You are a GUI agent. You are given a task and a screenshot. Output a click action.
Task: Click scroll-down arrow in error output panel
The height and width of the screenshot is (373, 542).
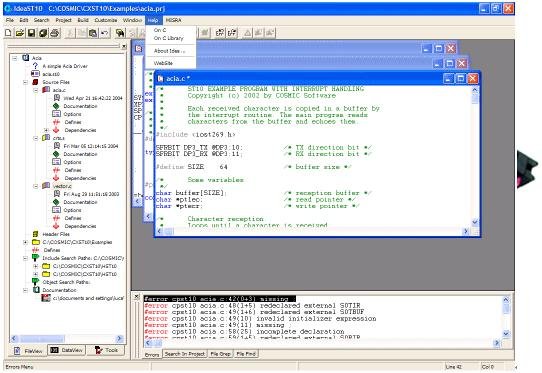coord(506,334)
